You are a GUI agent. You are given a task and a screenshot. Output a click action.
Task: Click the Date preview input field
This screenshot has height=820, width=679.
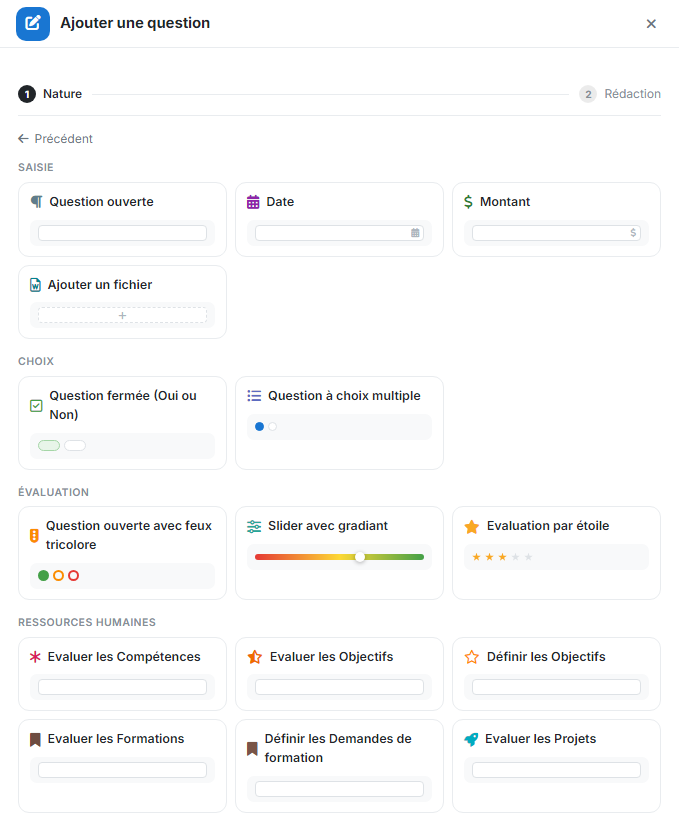tap(340, 233)
